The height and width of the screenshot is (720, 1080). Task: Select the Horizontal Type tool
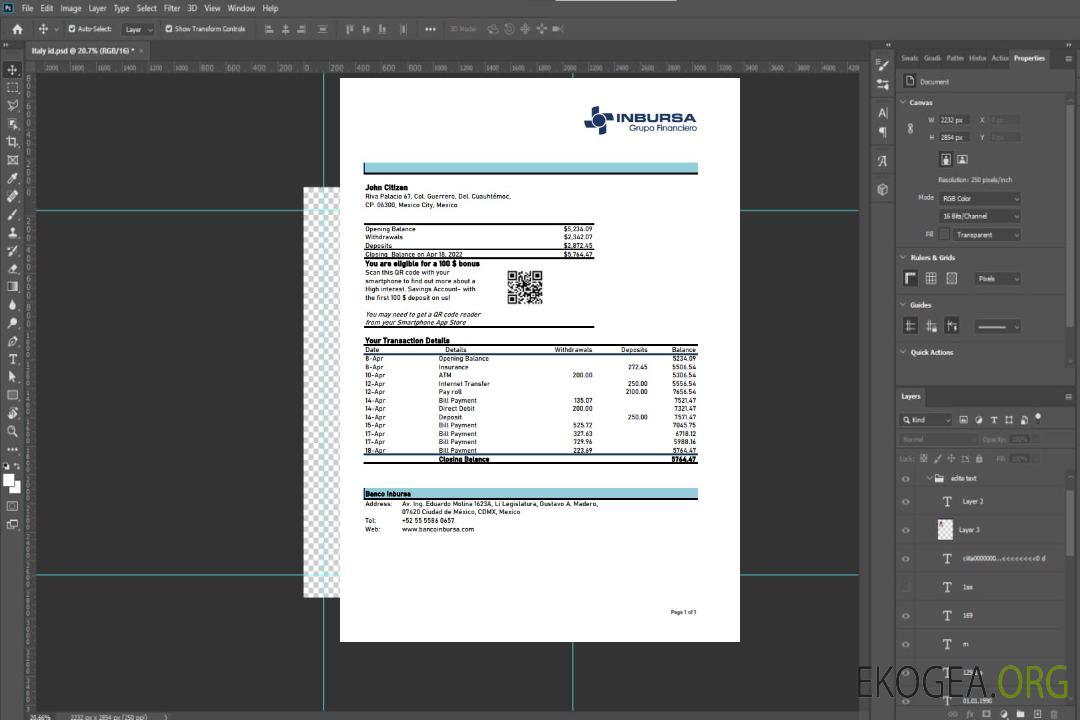click(x=12, y=359)
